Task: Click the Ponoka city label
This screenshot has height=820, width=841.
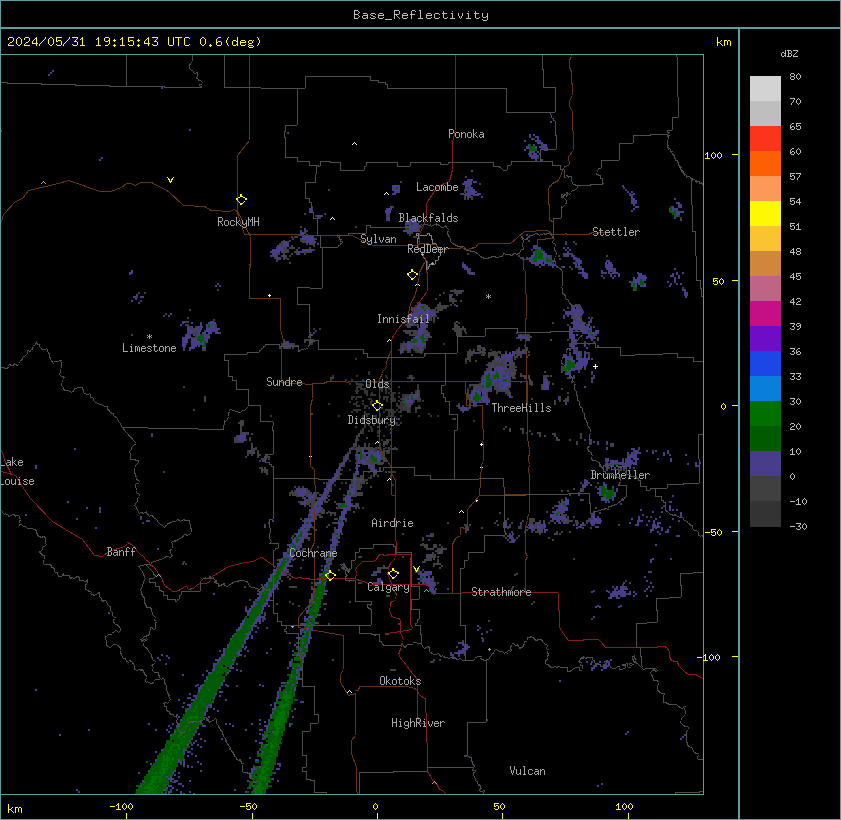Action: [x=466, y=134]
